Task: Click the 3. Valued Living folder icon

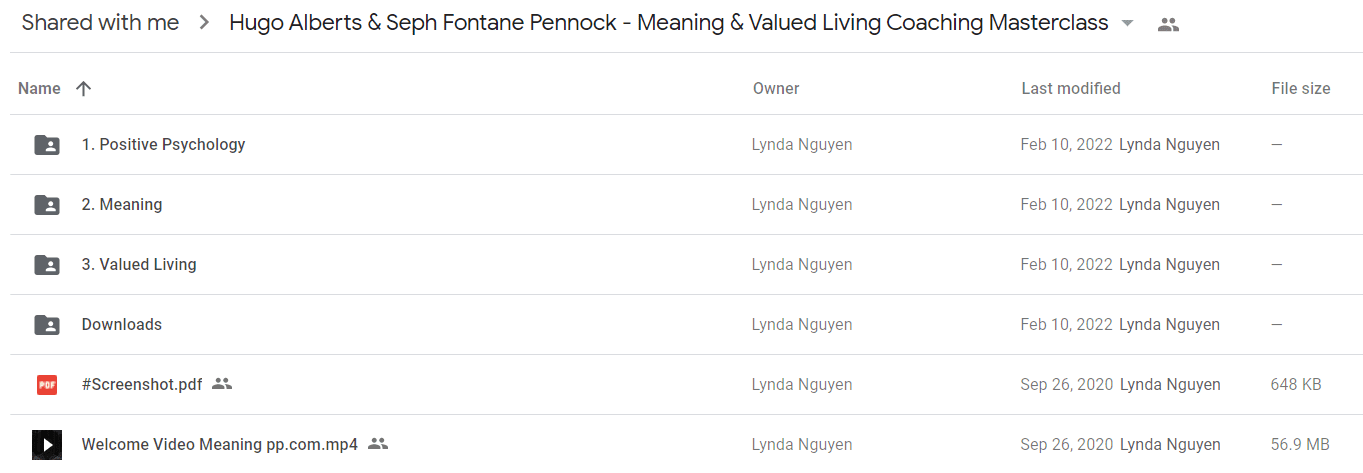Action: [x=47, y=265]
